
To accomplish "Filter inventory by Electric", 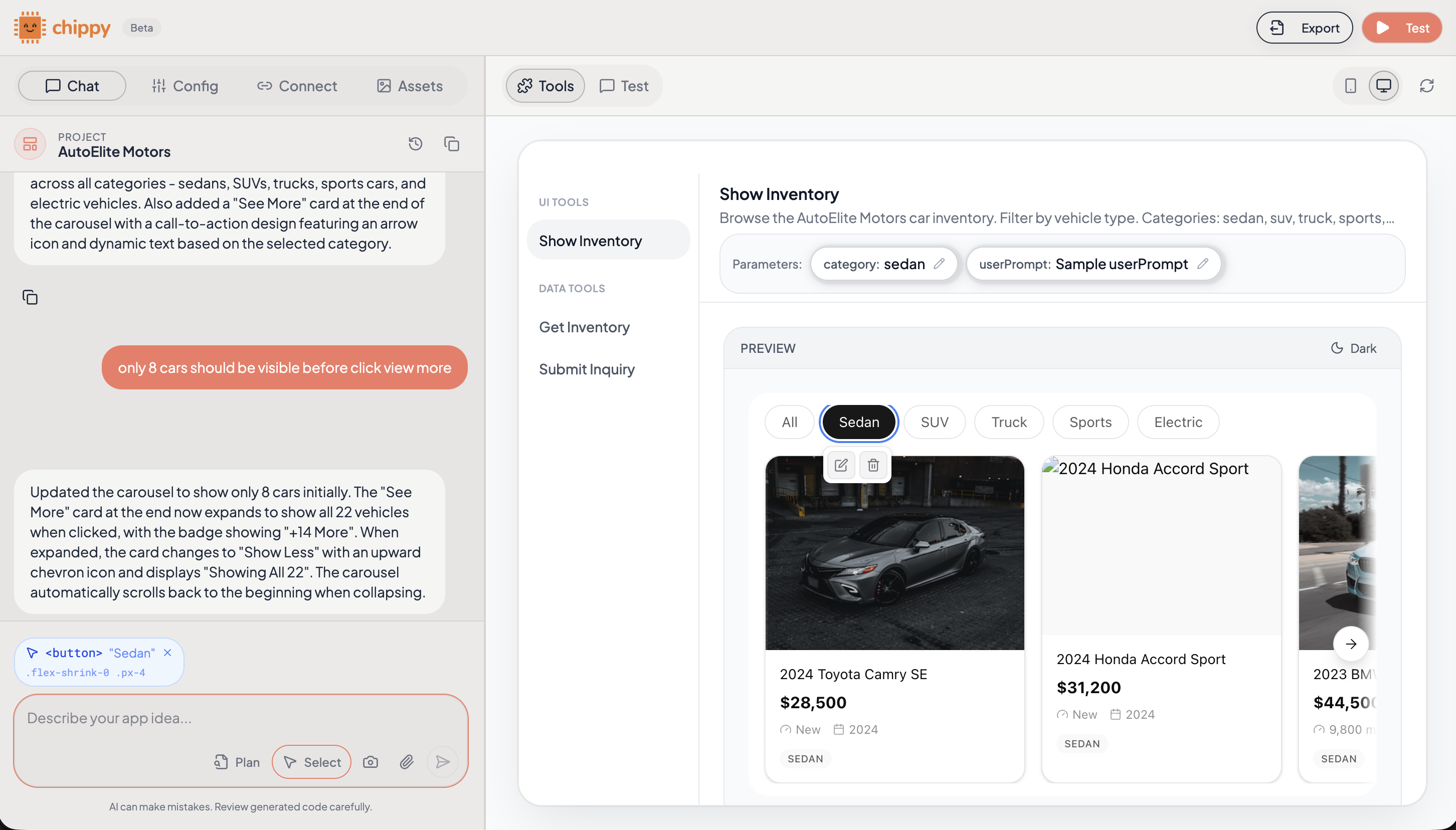I will [x=1178, y=422].
